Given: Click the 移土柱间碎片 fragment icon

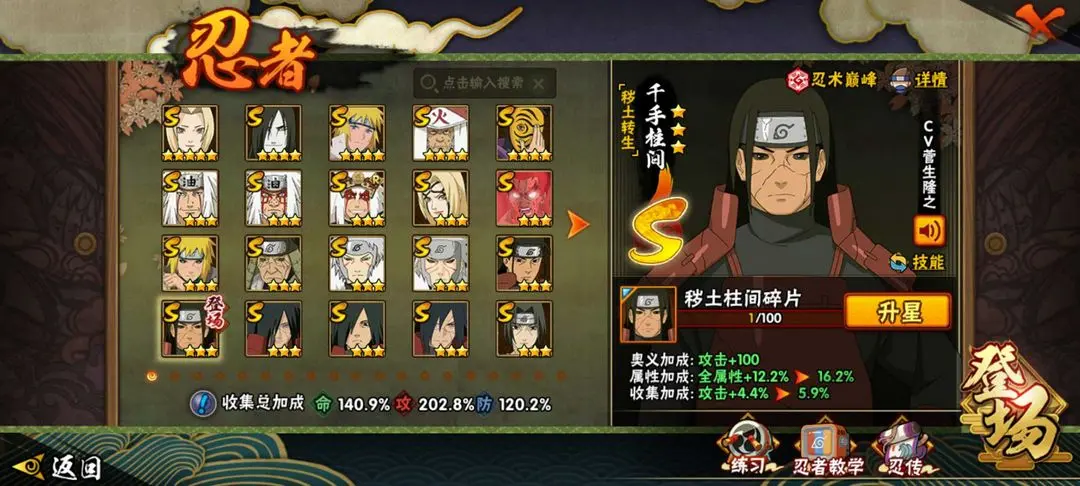Looking at the screenshot, I should [648, 314].
